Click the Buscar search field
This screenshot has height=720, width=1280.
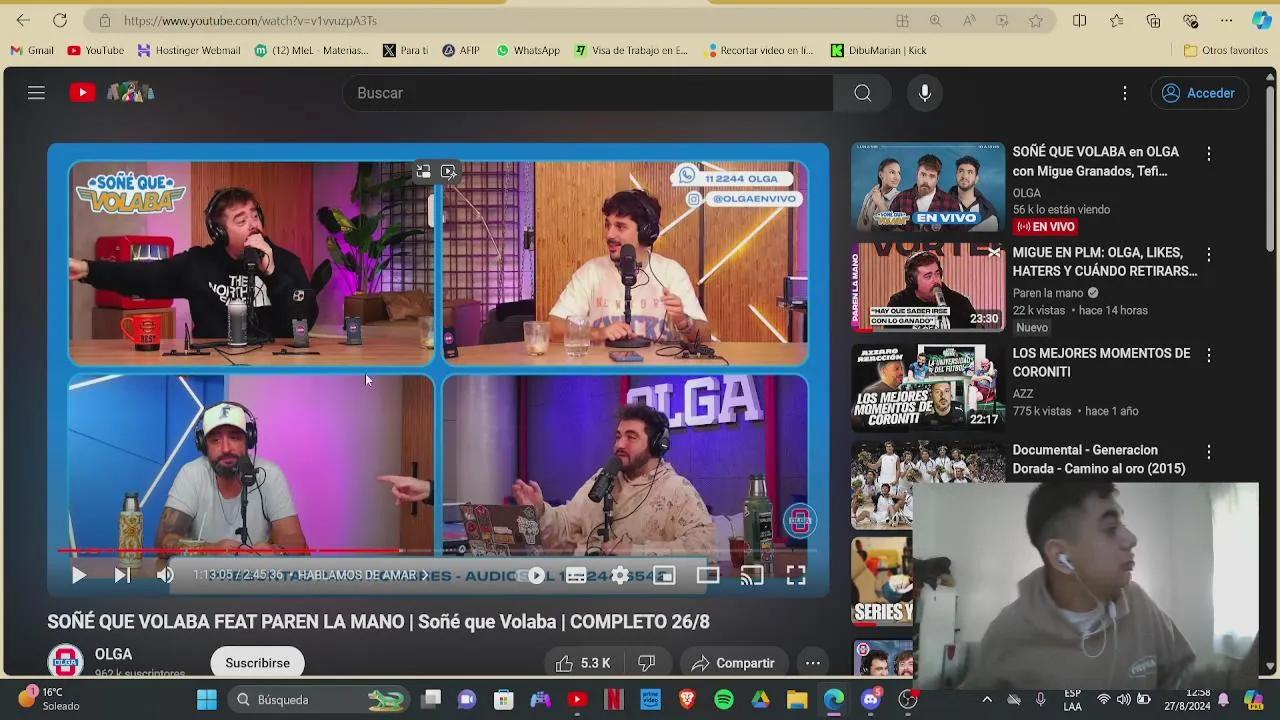pos(588,93)
